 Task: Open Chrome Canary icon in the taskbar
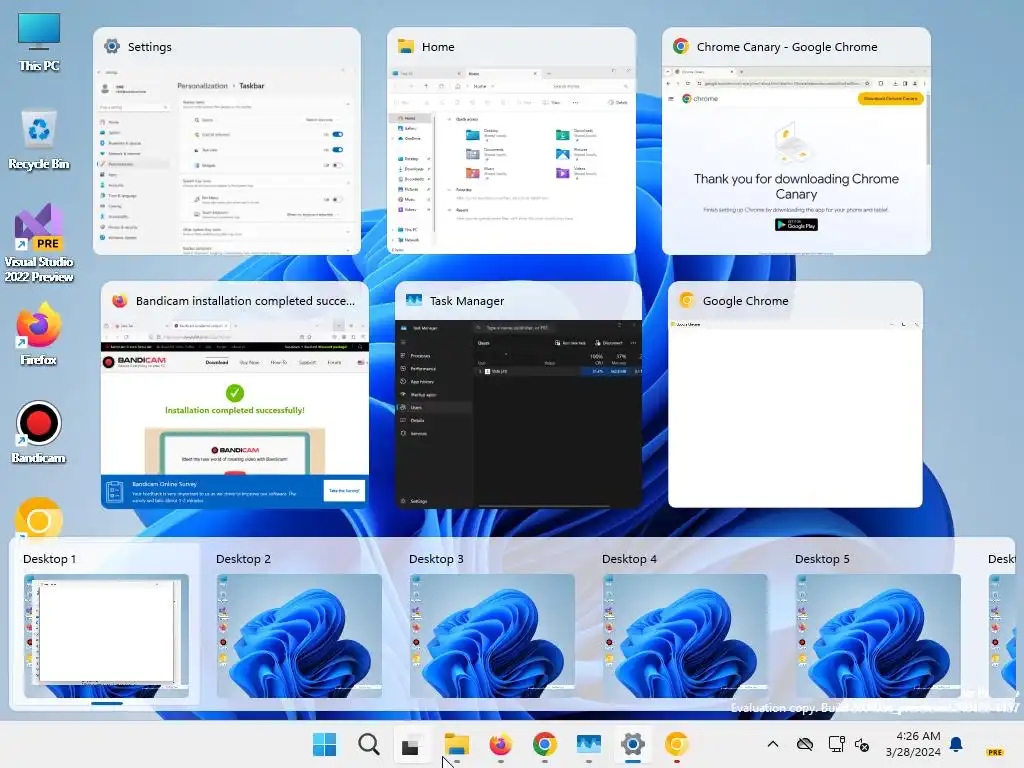(677, 744)
